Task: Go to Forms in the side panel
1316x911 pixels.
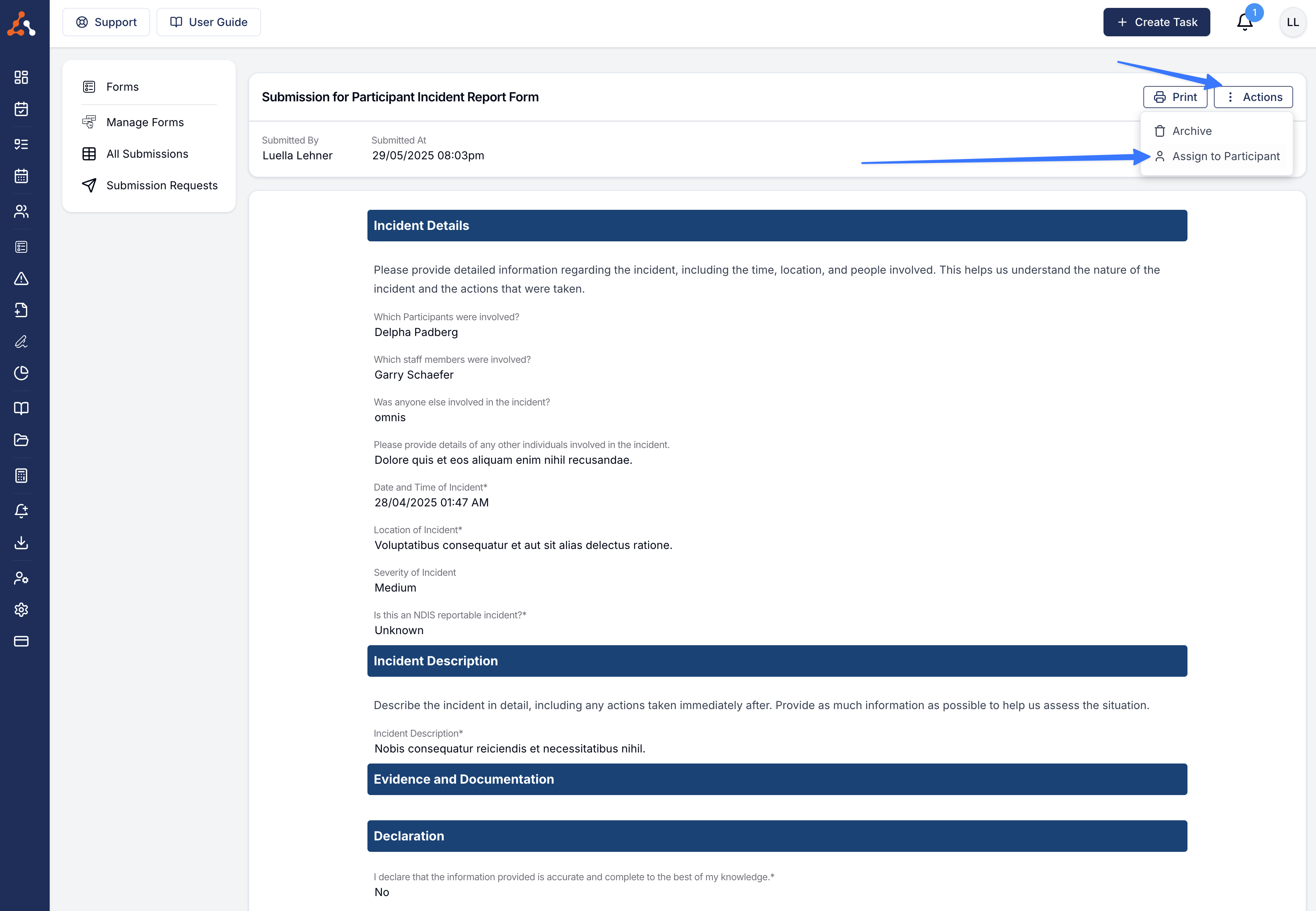Action: coord(148,87)
